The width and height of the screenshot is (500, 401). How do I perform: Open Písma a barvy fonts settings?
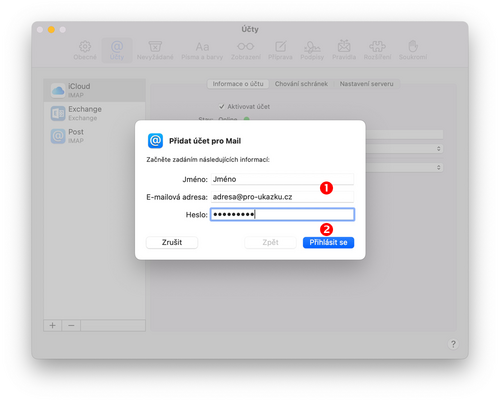click(x=202, y=50)
